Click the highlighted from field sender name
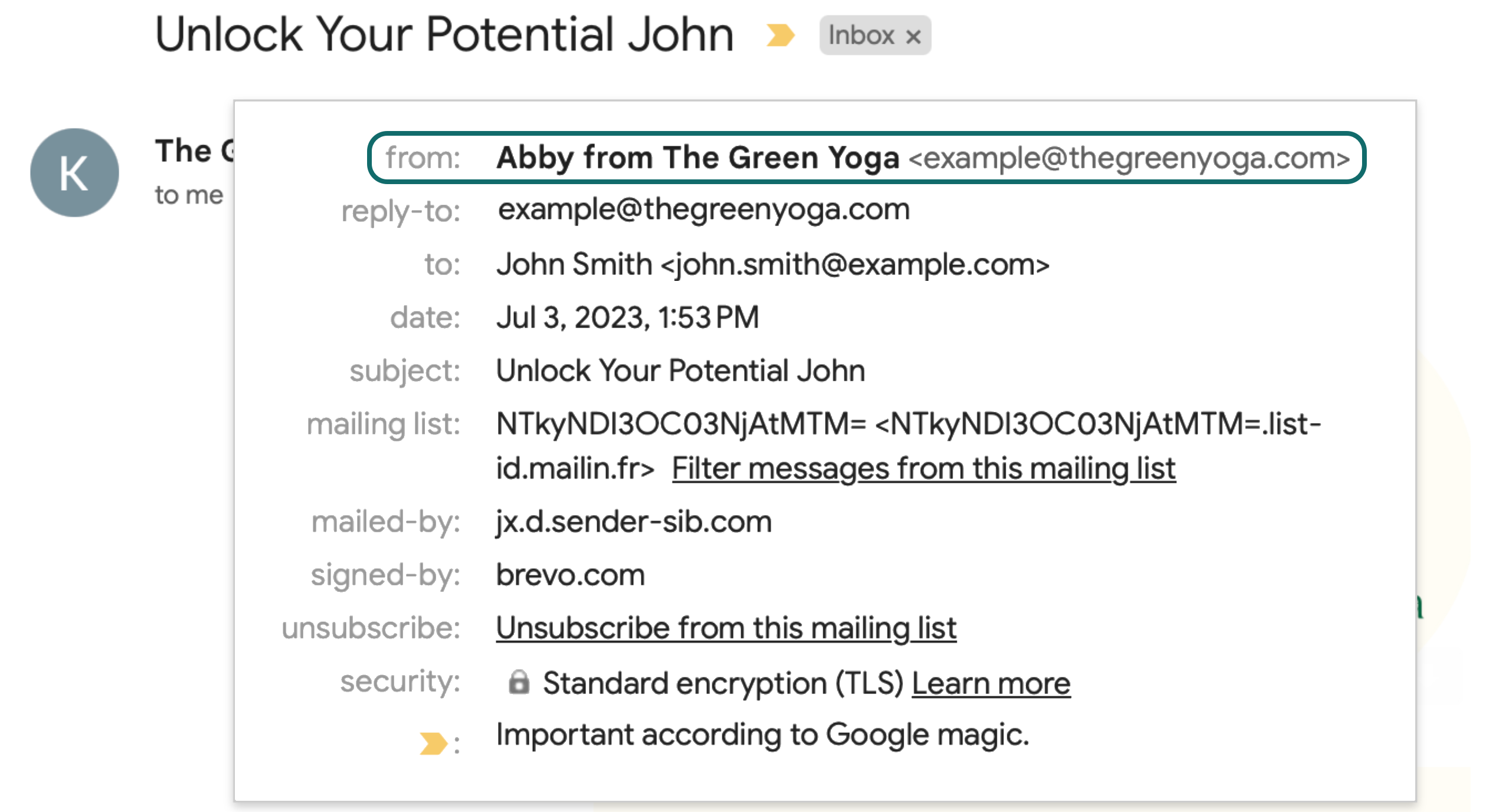Screen dimensions: 1499x812 click(x=696, y=157)
